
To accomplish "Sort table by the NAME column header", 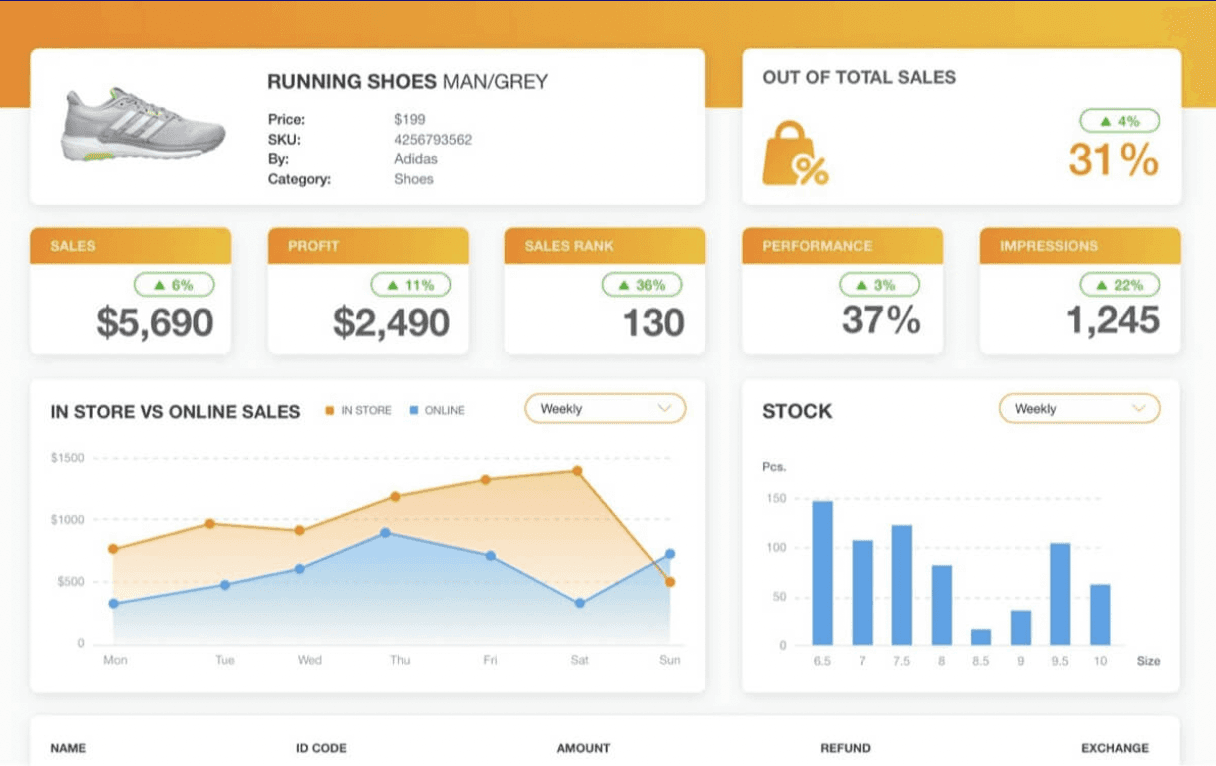I will (68, 748).
